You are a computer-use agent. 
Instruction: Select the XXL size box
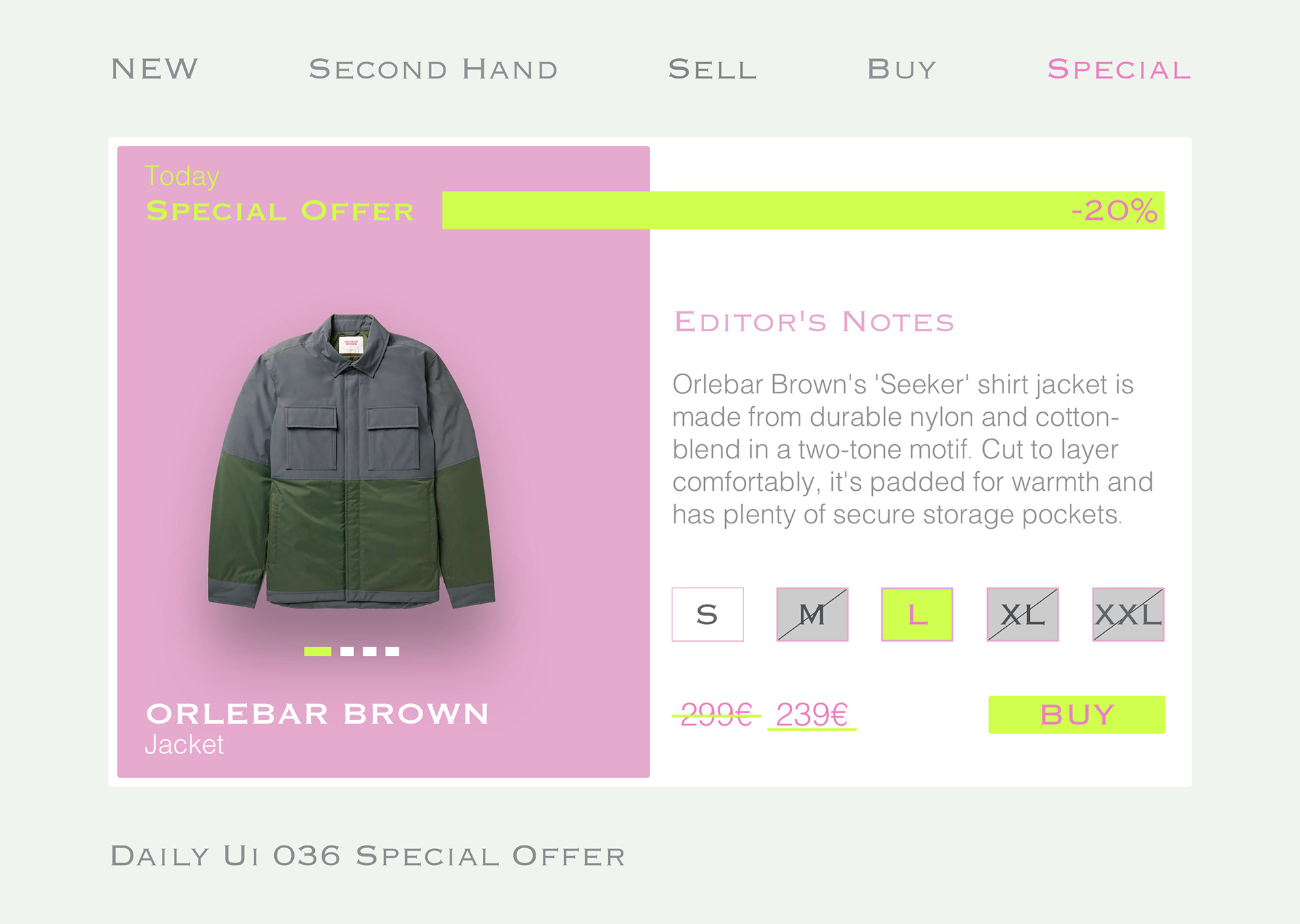1128,615
